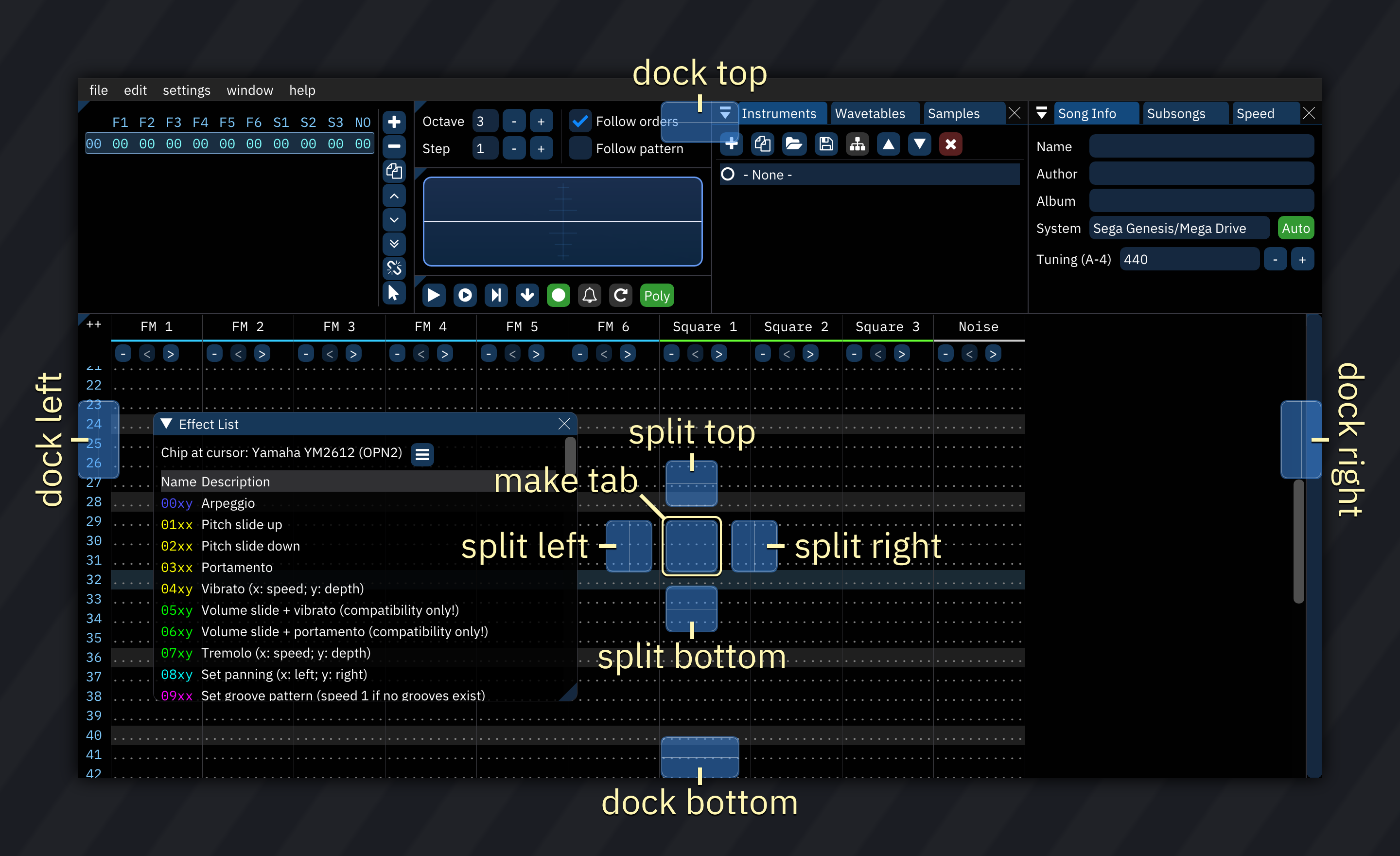Add a new instrument with the plus icon
This screenshot has width=1400, height=856.
731,144
